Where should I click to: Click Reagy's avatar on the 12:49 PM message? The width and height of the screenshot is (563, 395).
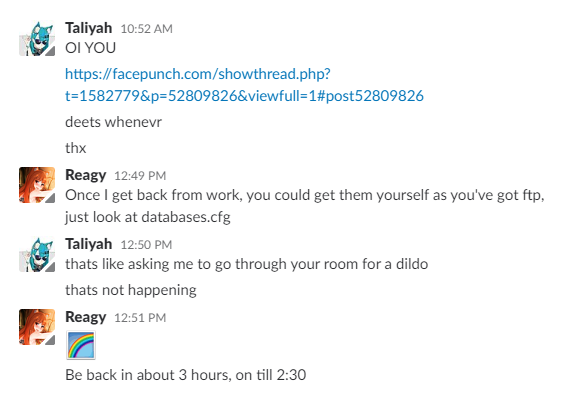(37, 185)
